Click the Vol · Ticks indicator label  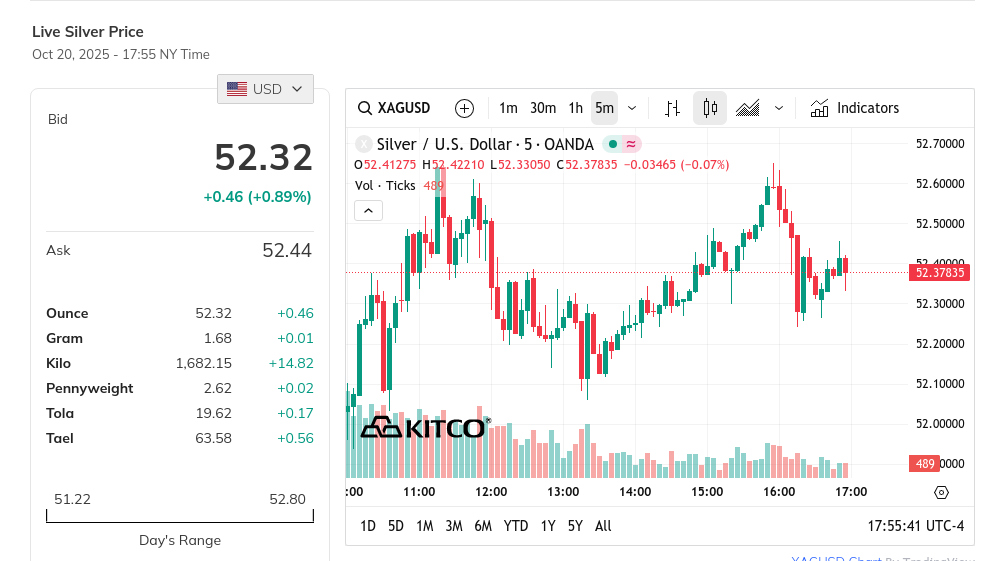[x=385, y=186]
